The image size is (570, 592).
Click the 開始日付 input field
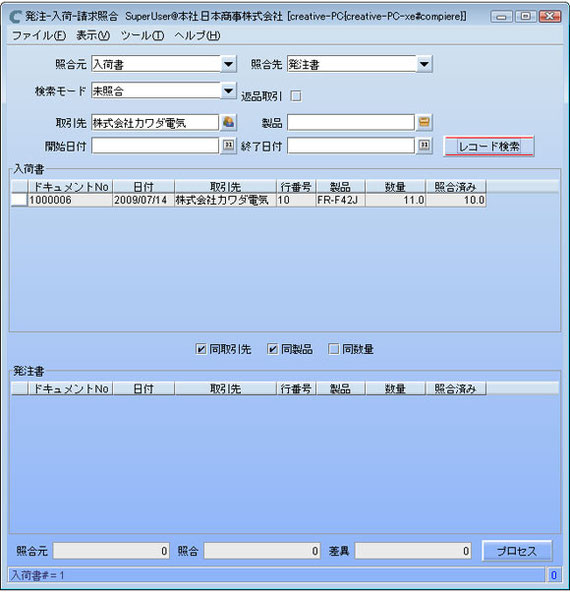[x=155, y=146]
